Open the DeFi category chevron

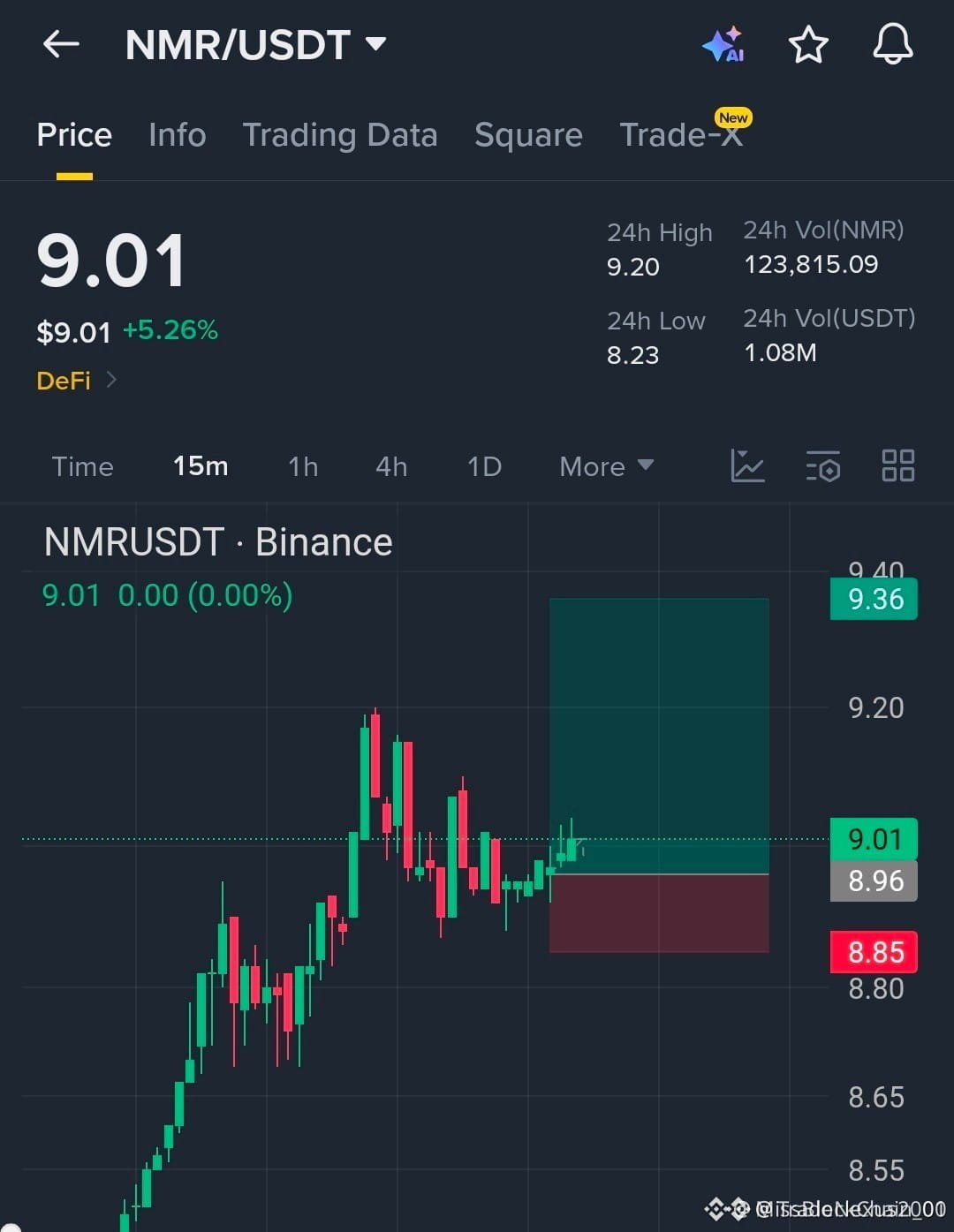click(x=111, y=380)
